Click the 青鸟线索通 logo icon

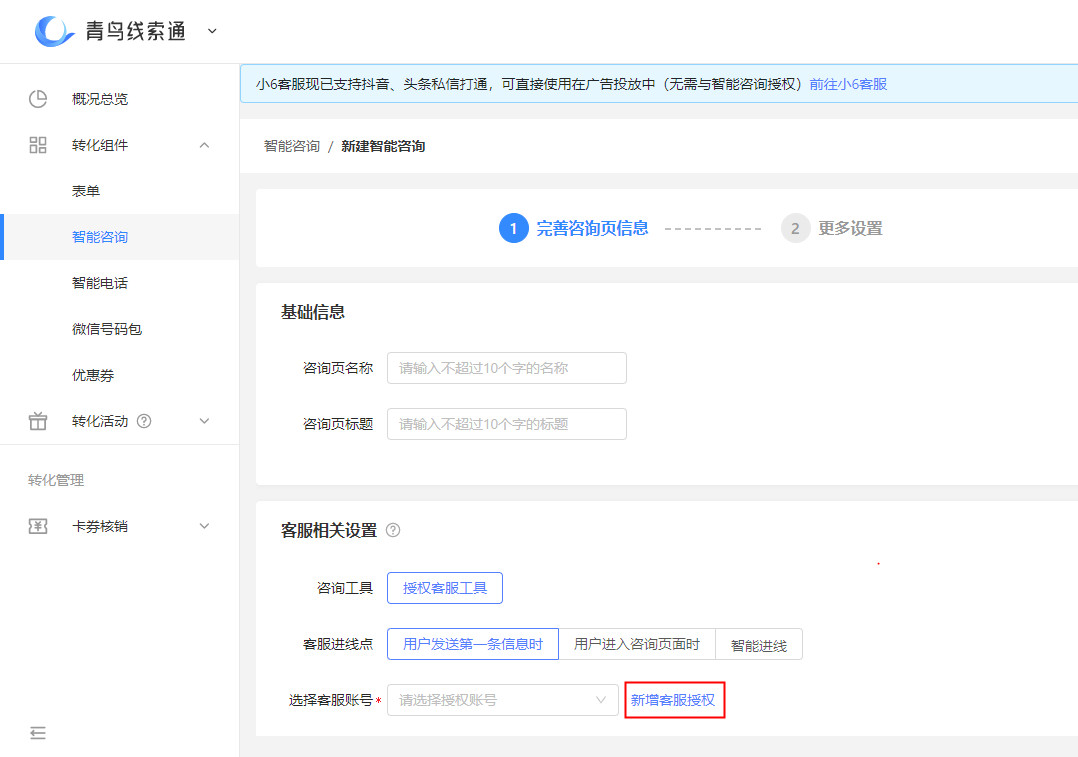tap(55, 30)
